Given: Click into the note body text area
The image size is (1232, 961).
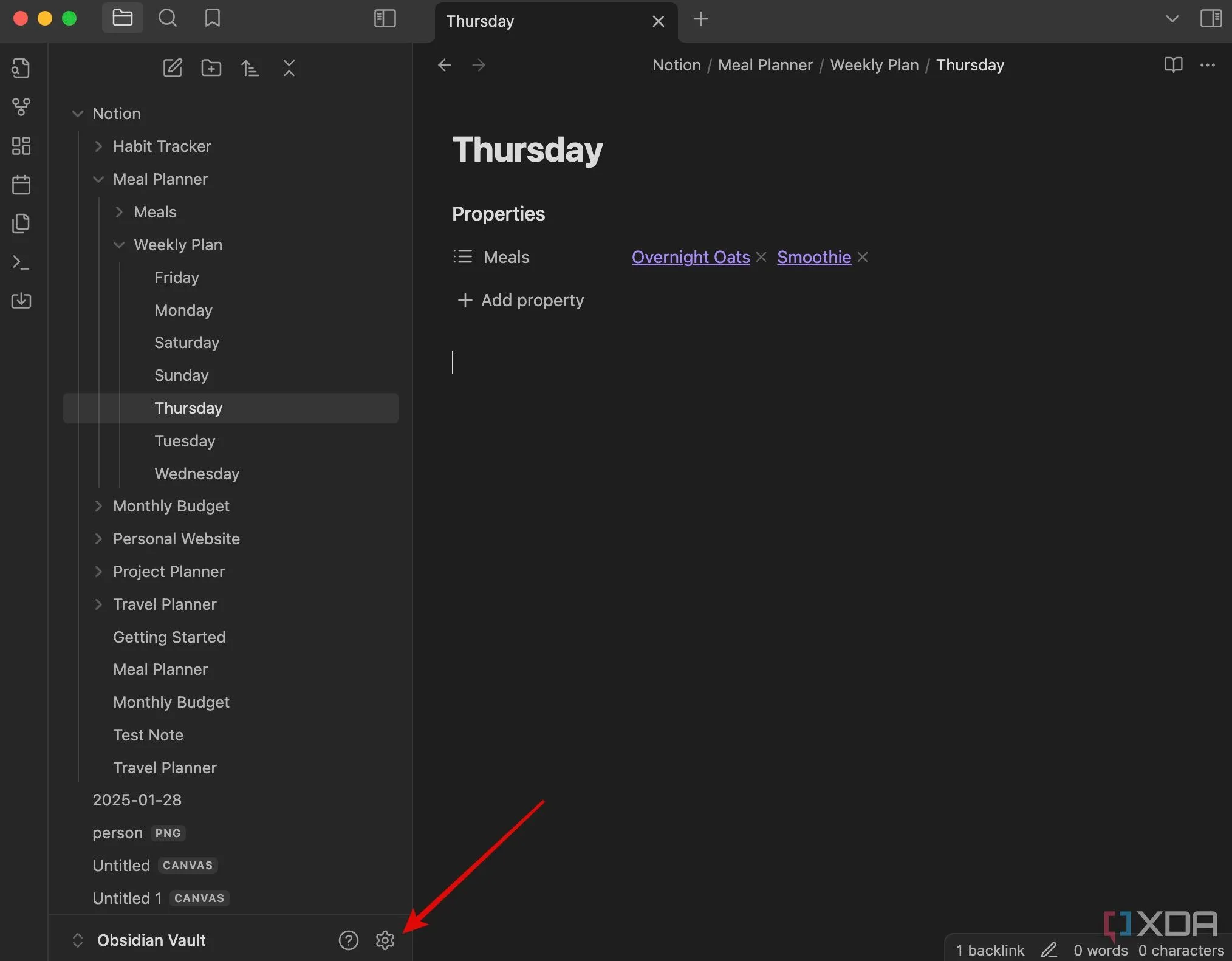Looking at the screenshot, I should coord(821,363).
